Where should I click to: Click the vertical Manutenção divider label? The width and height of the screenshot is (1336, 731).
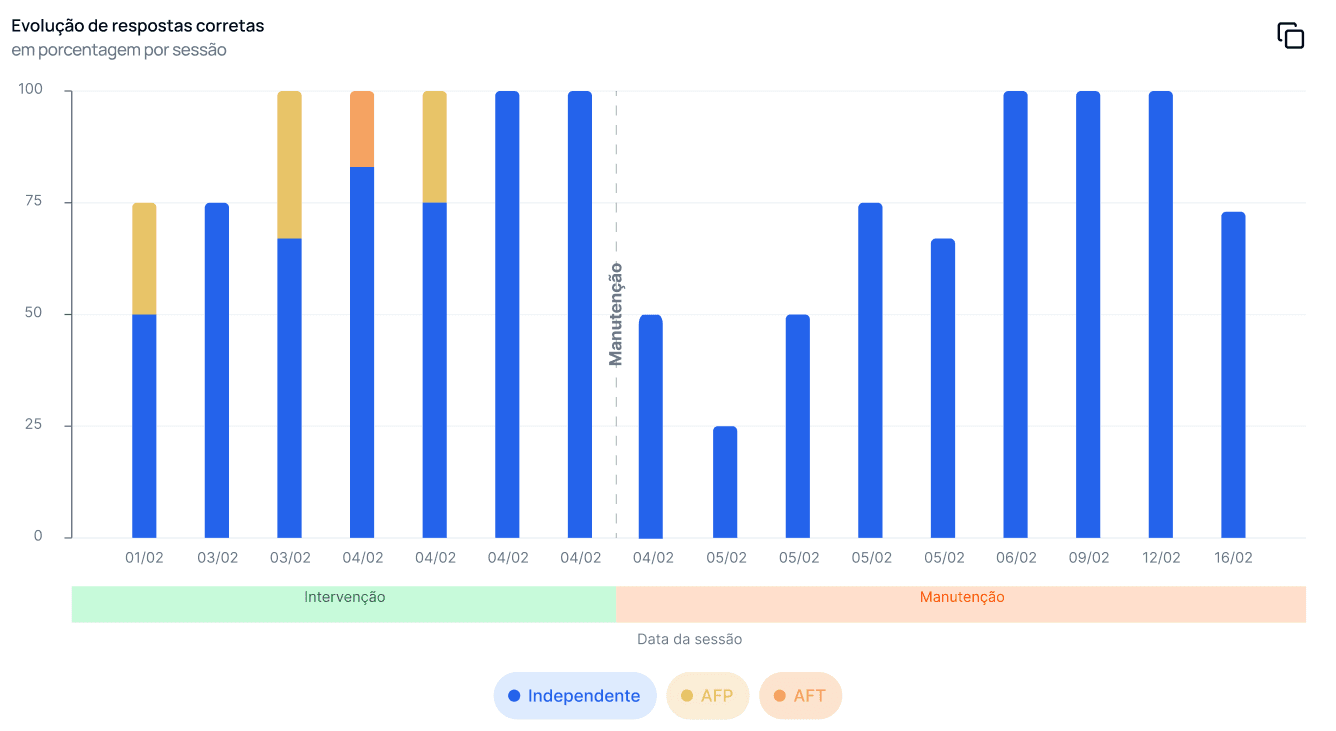(x=616, y=314)
